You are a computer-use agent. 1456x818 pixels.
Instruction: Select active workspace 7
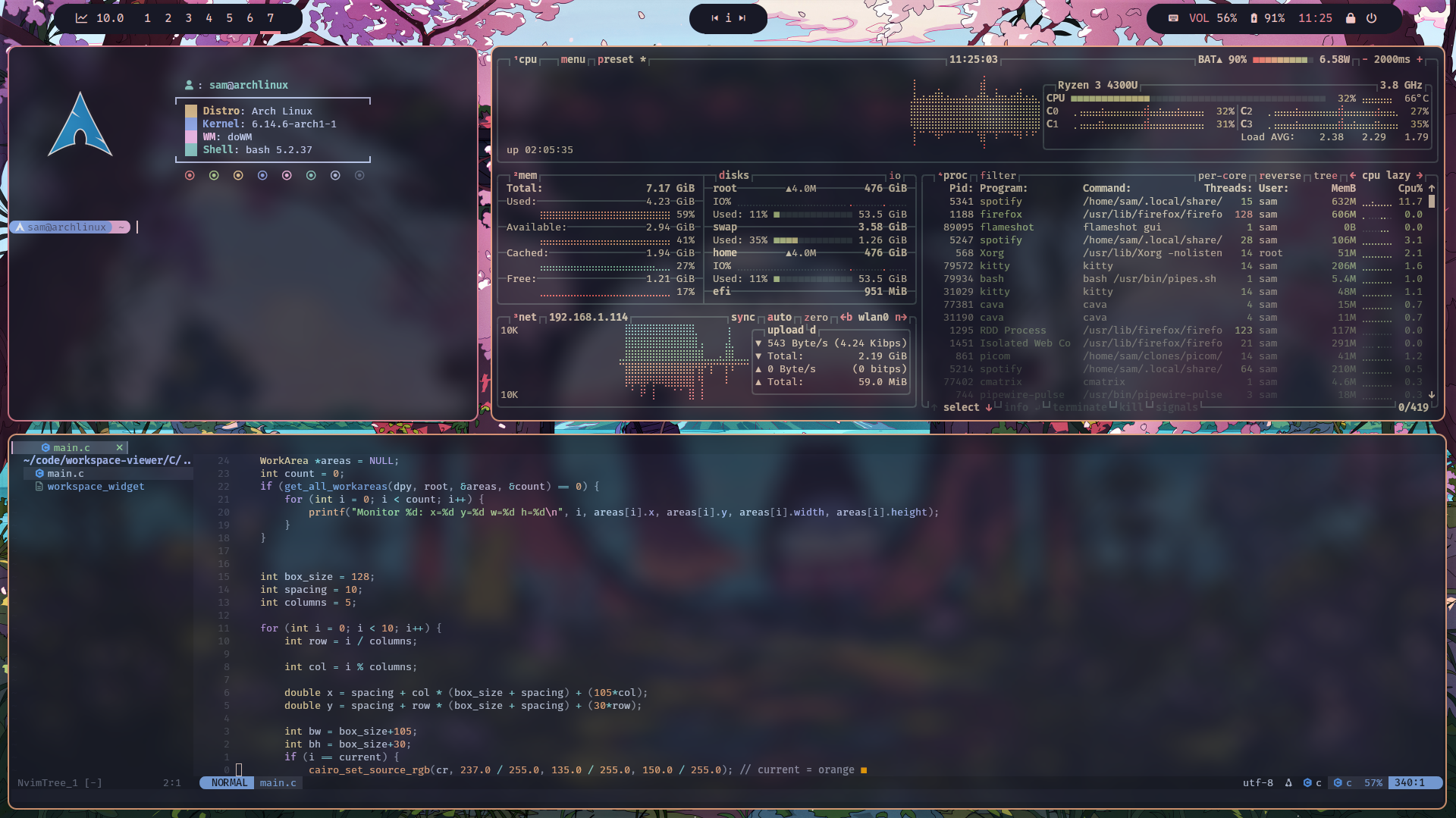pyautogui.click(x=270, y=18)
